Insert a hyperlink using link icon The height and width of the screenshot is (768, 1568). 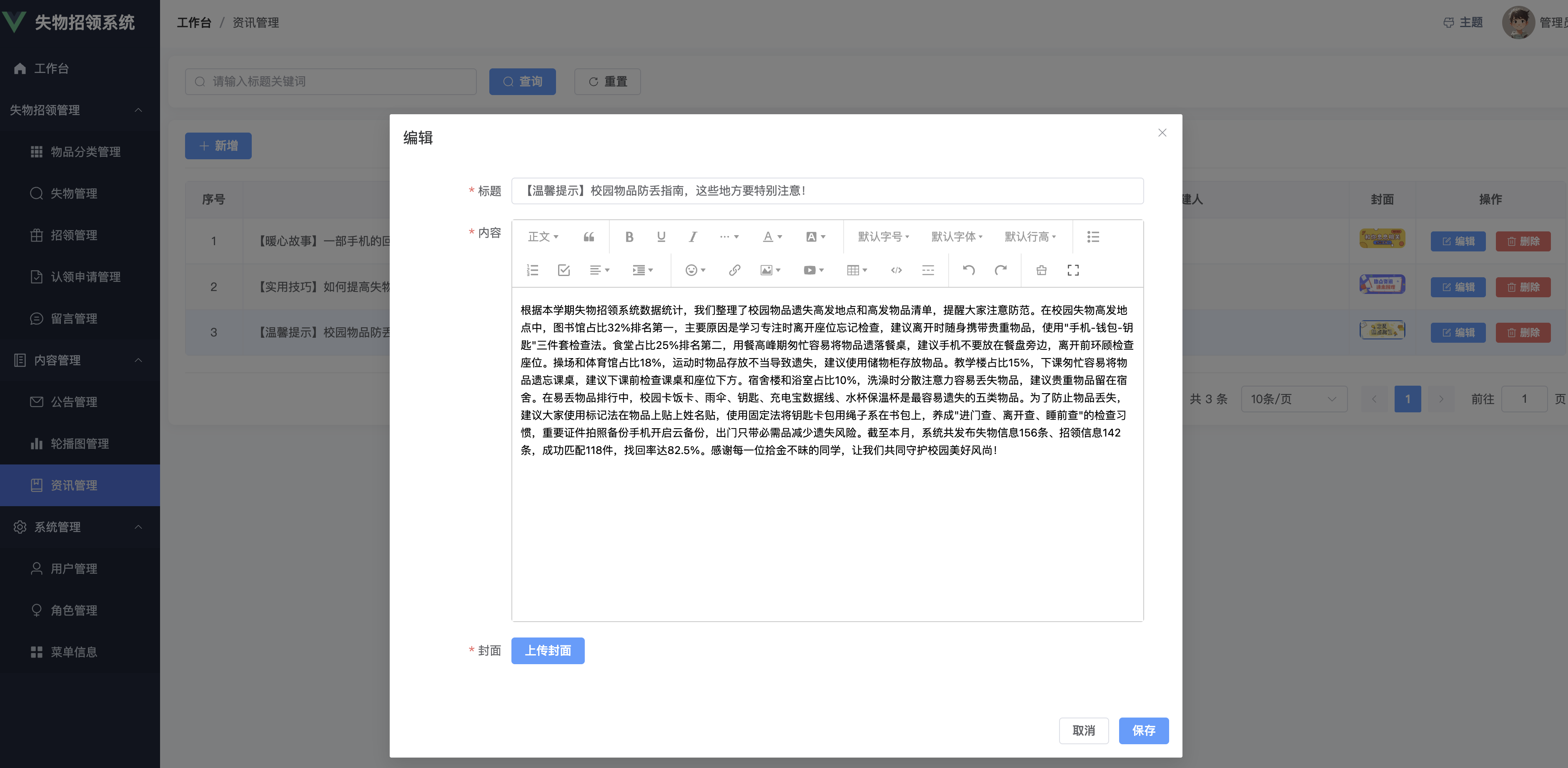[x=735, y=271]
